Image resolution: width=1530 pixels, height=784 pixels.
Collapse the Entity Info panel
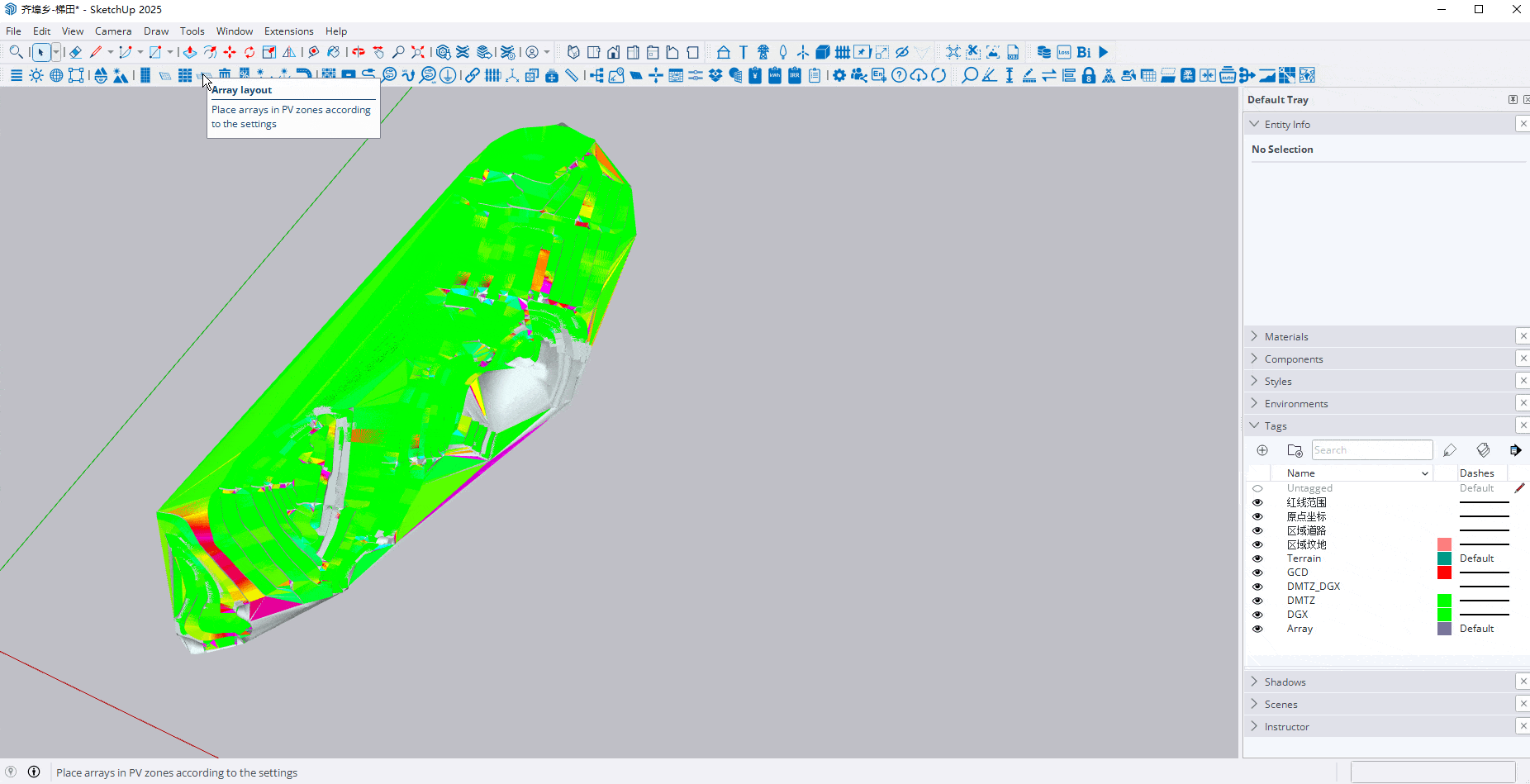pyautogui.click(x=1286, y=124)
